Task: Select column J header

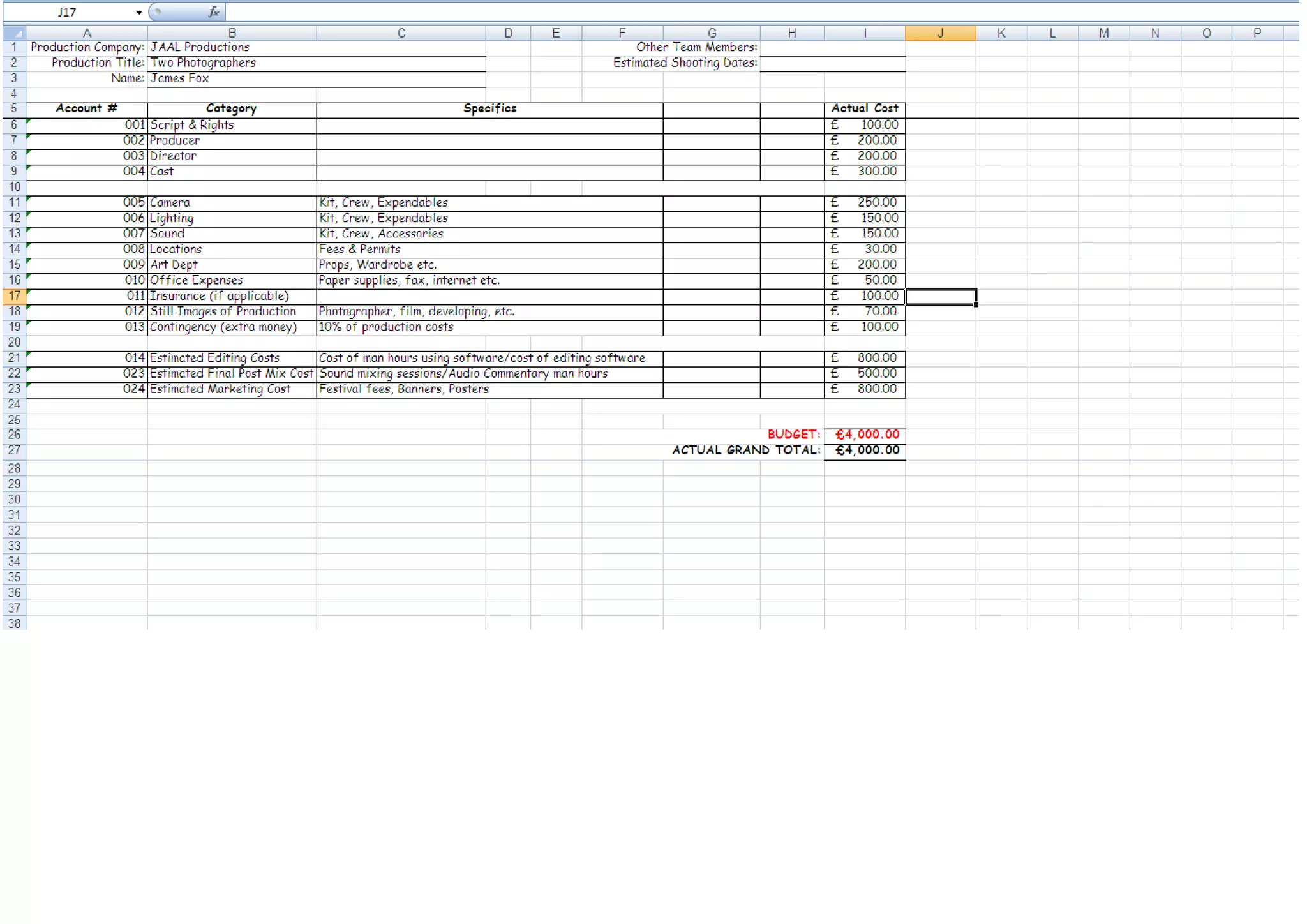Action: [x=940, y=33]
